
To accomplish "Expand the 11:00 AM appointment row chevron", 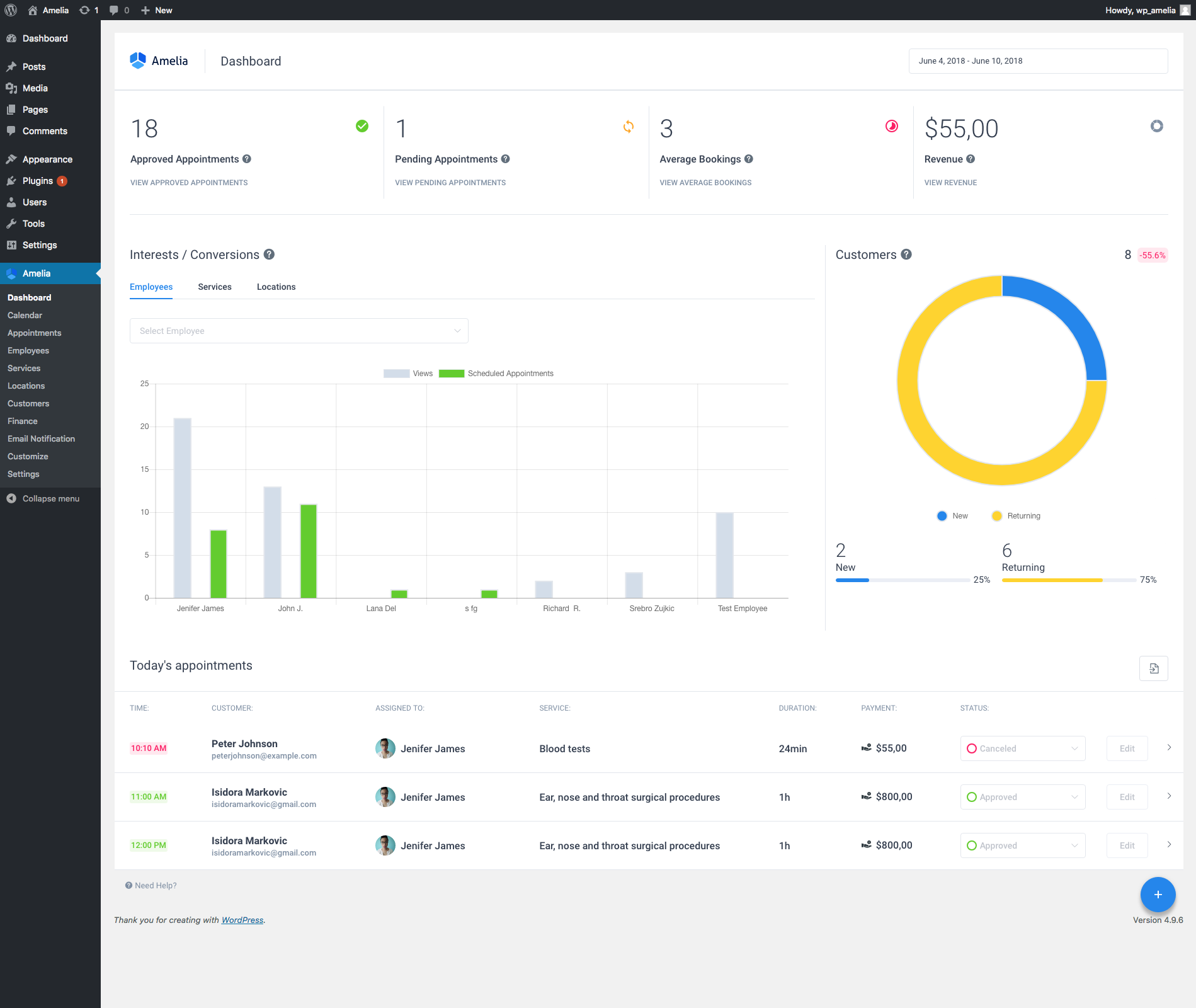I will [1170, 797].
